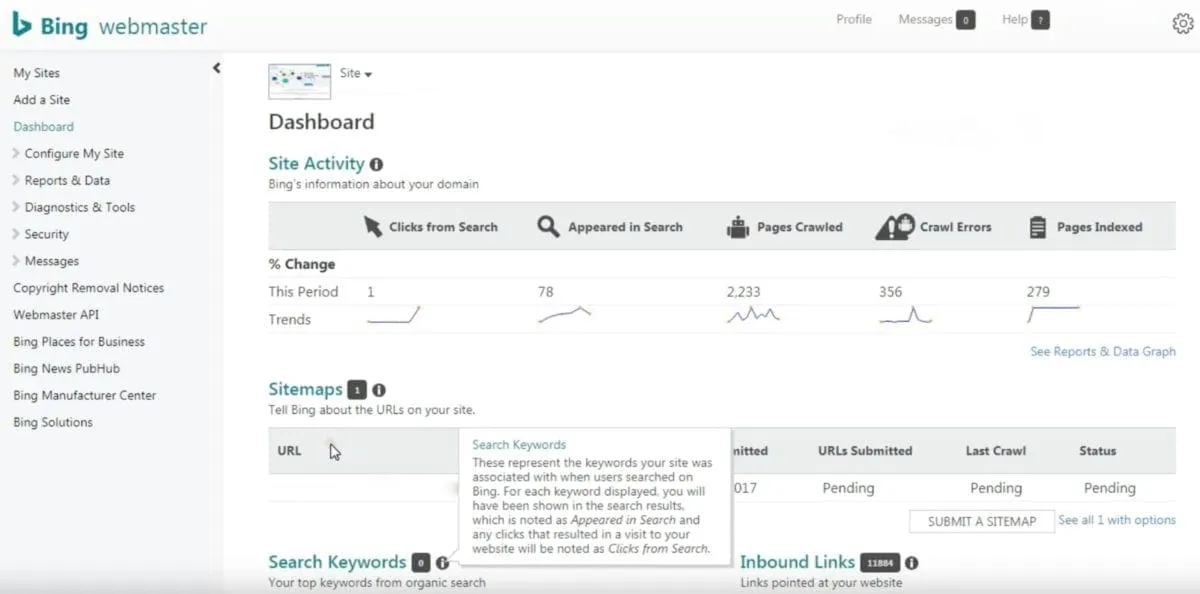Select Reports & Data in the sidebar

[x=66, y=180]
